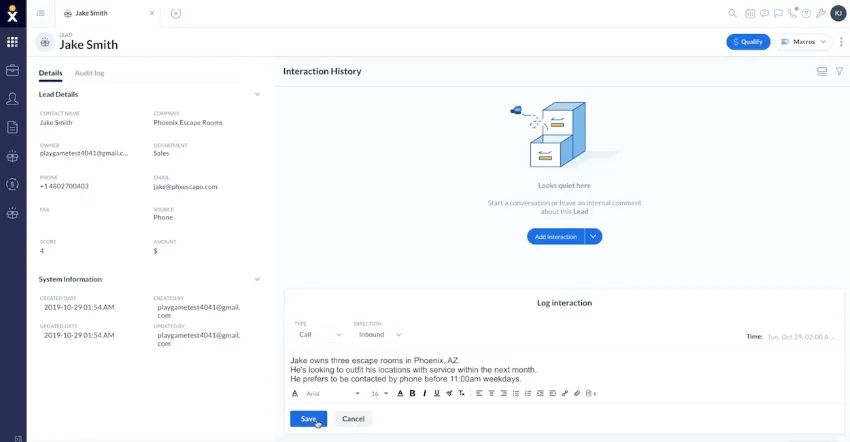The height and width of the screenshot is (442, 850).
Task: Close the Jake Smith tab
Action: click(152, 13)
